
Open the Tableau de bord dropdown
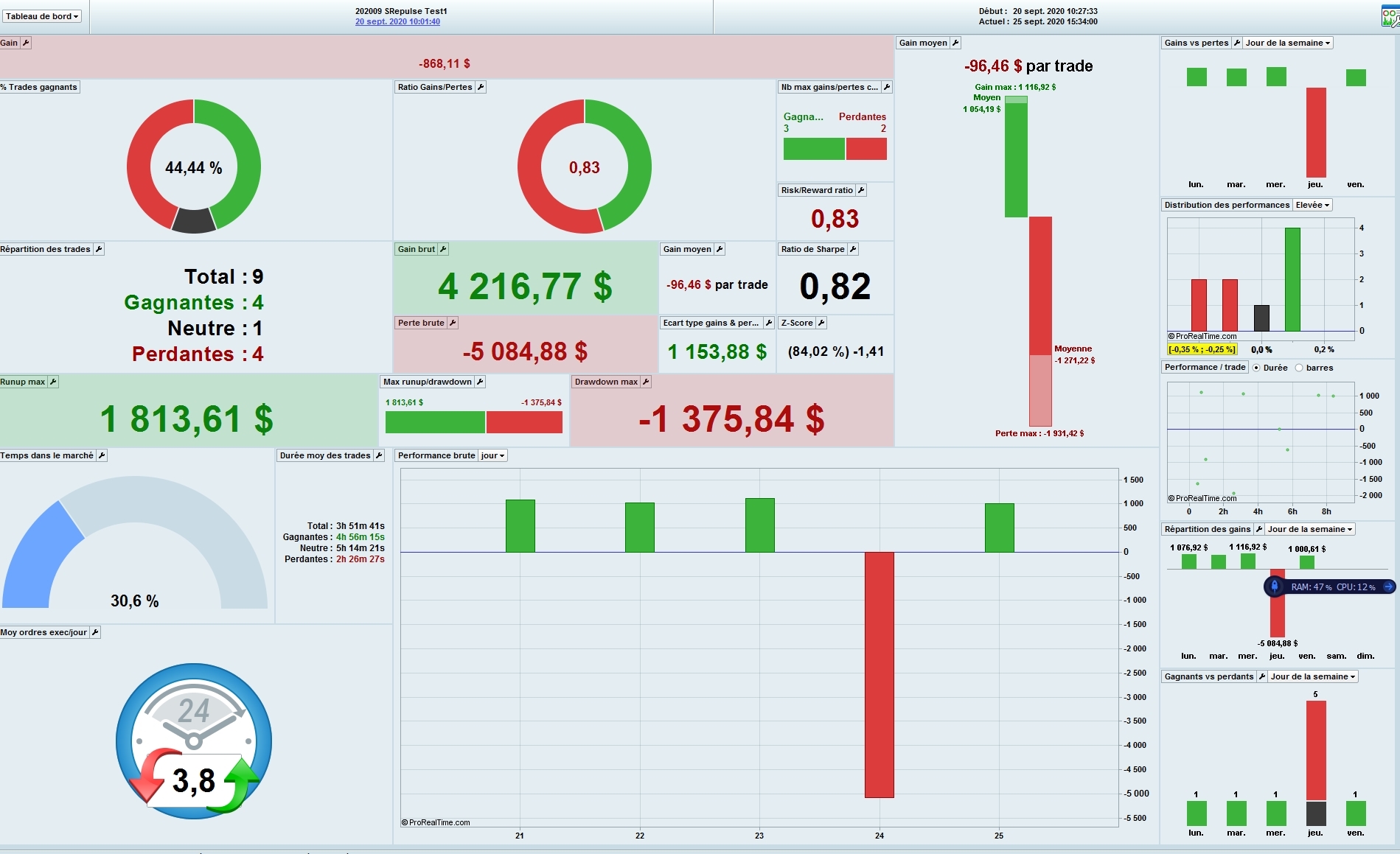[x=42, y=16]
